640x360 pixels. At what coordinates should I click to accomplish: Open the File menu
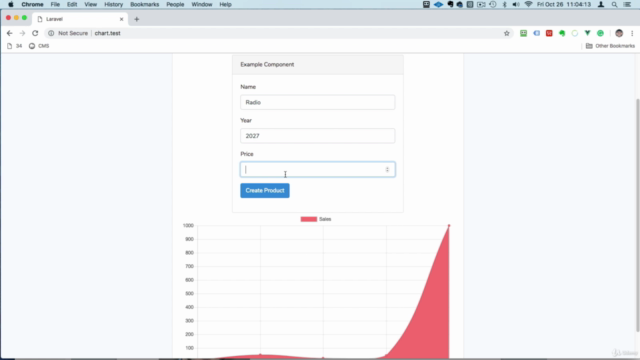55,4
